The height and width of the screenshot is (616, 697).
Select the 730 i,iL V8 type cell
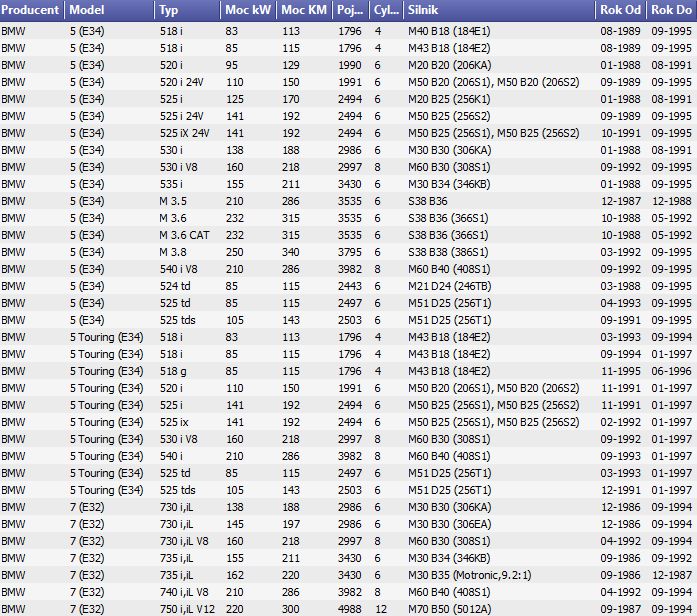(x=184, y=541)
